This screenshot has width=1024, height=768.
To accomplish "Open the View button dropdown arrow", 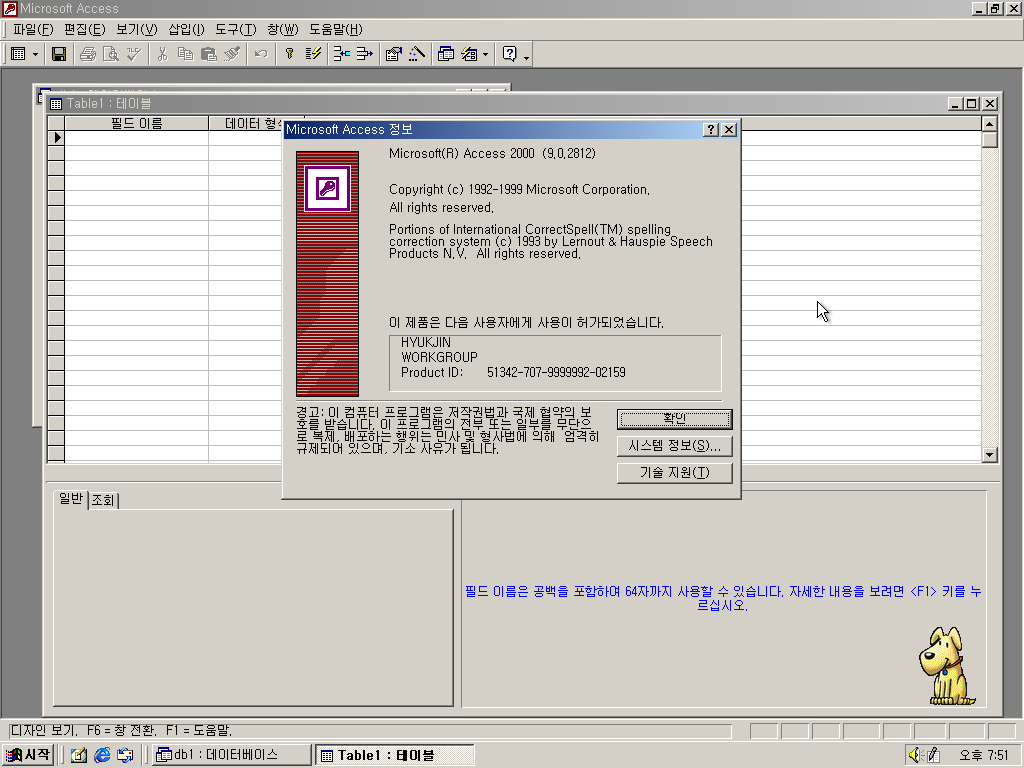I will [35, 54].
